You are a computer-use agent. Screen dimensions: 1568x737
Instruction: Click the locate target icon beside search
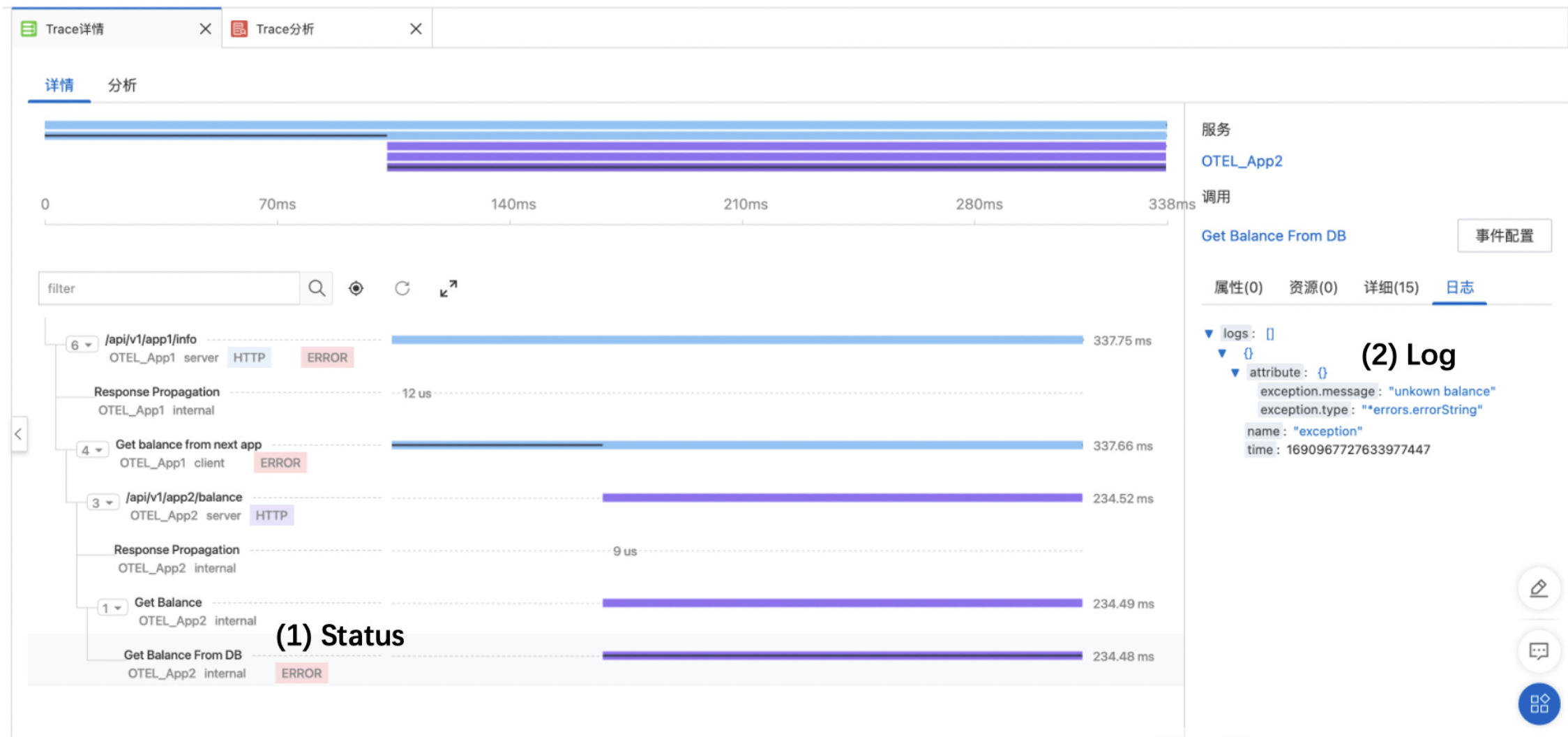pyautogui.click(x=356, y=288)
